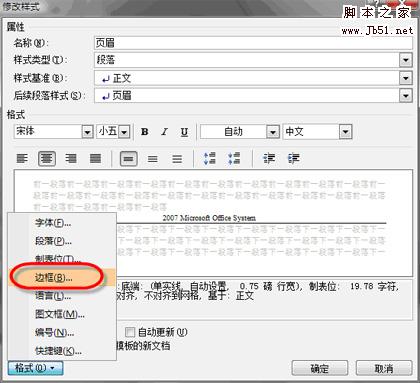Open language 中文 dropdown
This screenshot has width=420, height=383.
tap(345, 132)
